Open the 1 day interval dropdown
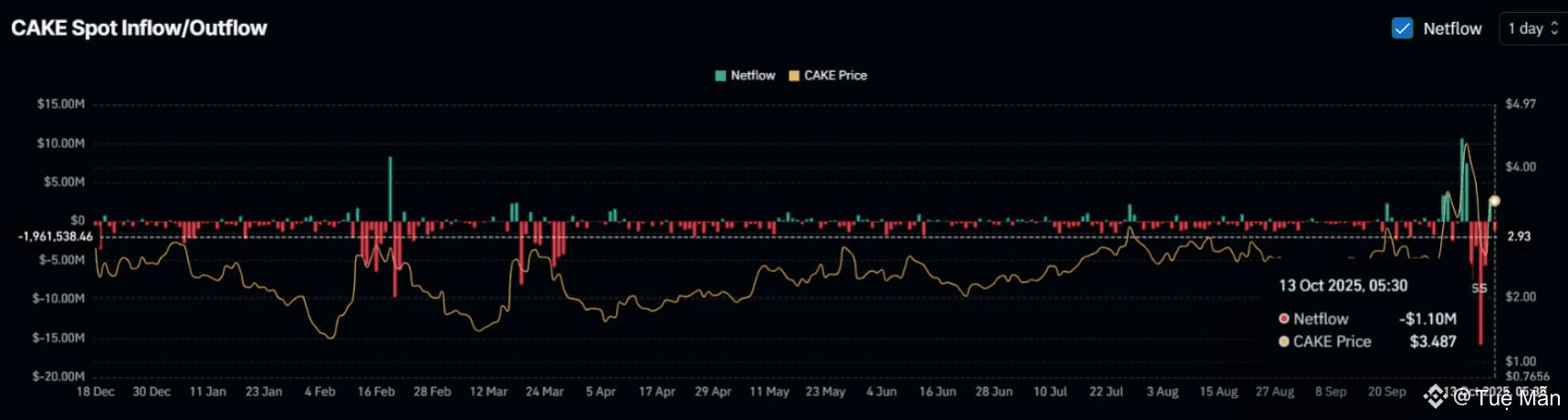1568x420 pixels. tap(1533, 28)
